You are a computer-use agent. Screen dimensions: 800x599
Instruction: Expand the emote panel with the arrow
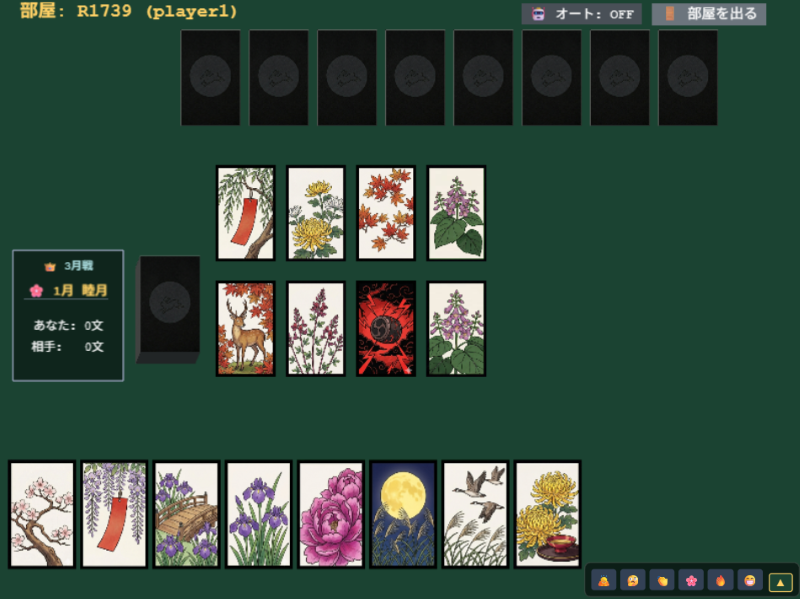tap(780, 582)
